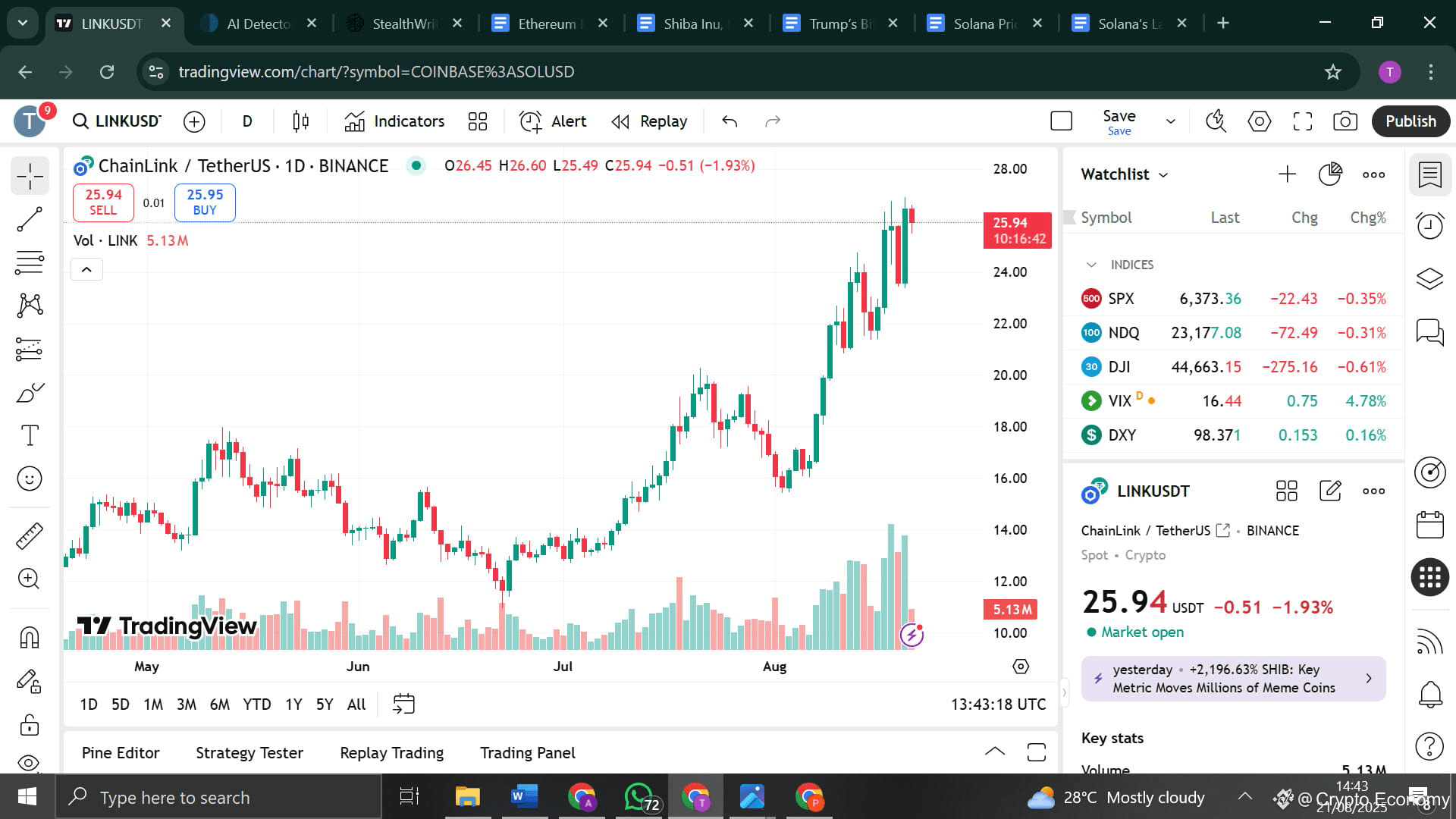
Task: Create an Alert
Action: [x=553, y=121]
